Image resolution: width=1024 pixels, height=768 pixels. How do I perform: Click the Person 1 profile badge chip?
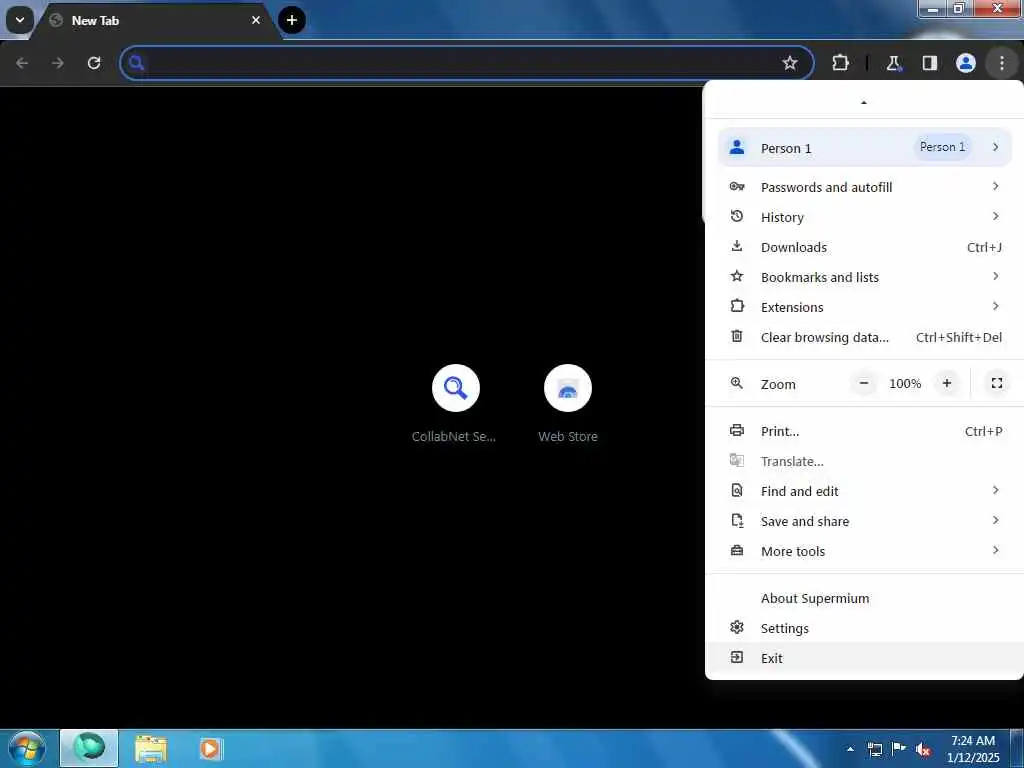tap(942, 147)
